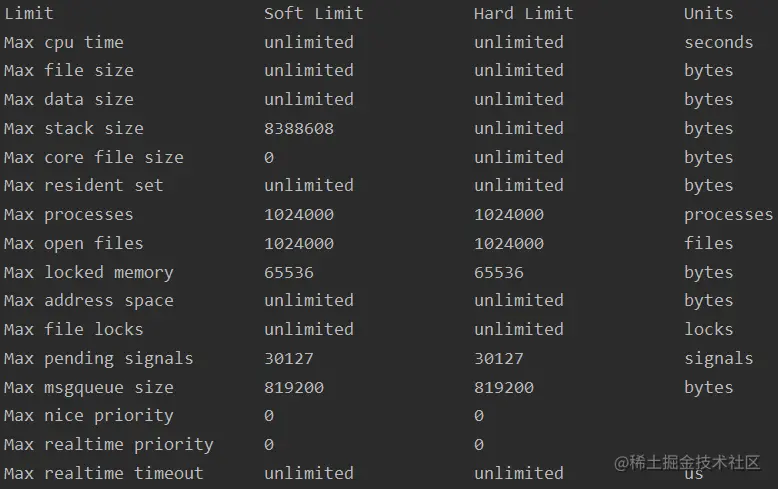This screenshot has width=778, height=489.
Task: Click the "Soft Limit" column header text
Action: [313, 14]
